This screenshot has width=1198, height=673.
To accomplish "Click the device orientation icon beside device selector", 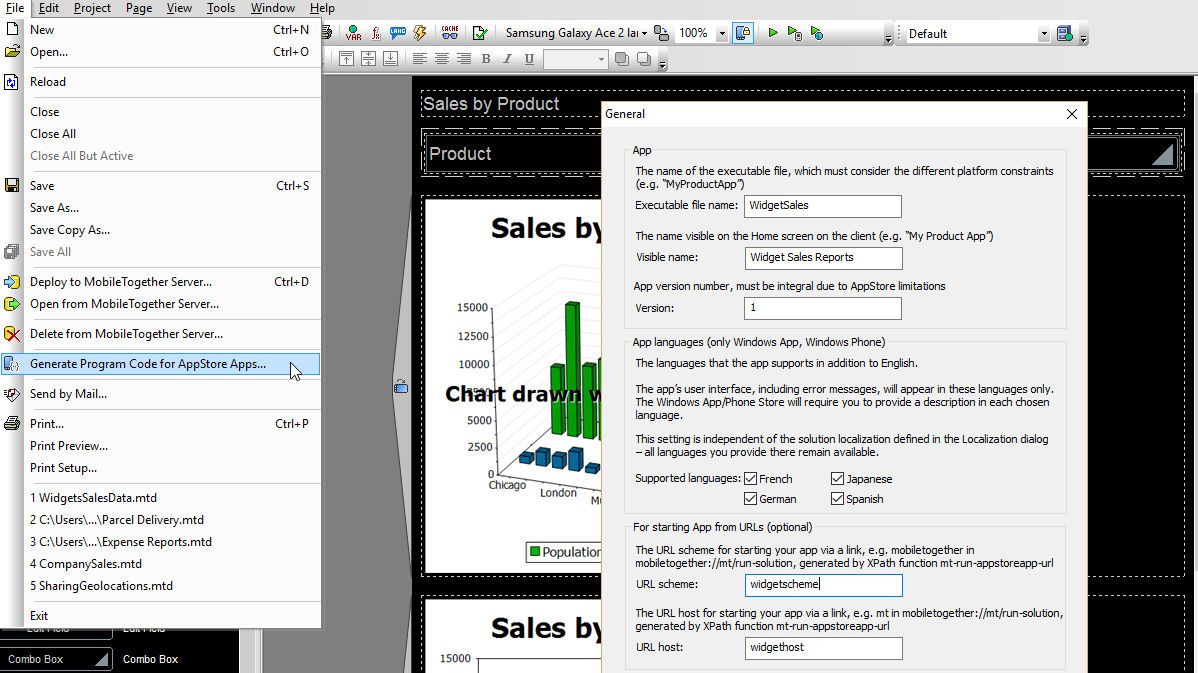I will point(662,33).
